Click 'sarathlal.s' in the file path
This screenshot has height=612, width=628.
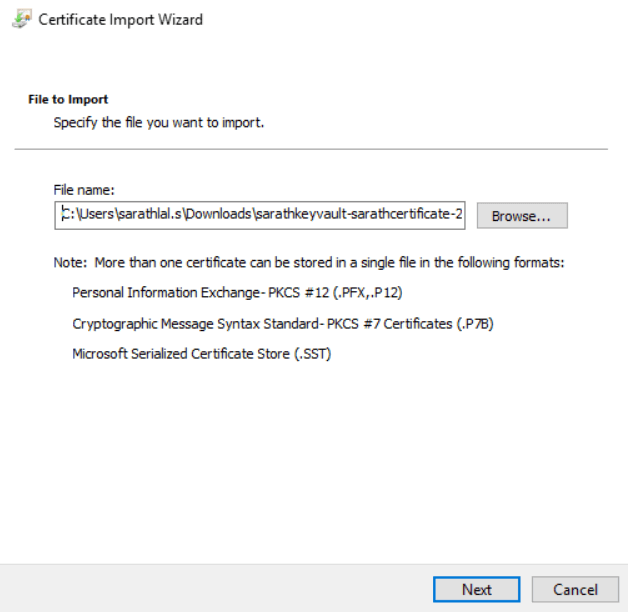(141, 213)
